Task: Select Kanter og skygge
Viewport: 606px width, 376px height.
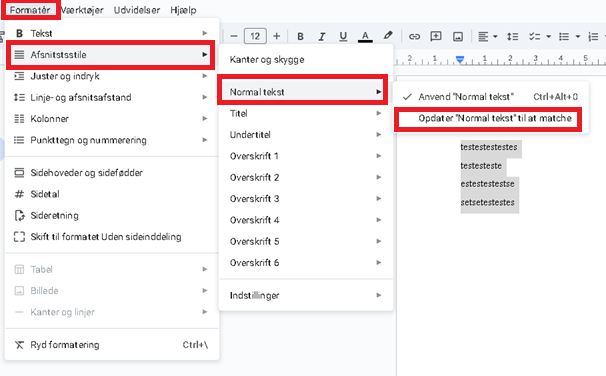Action: 306,60
